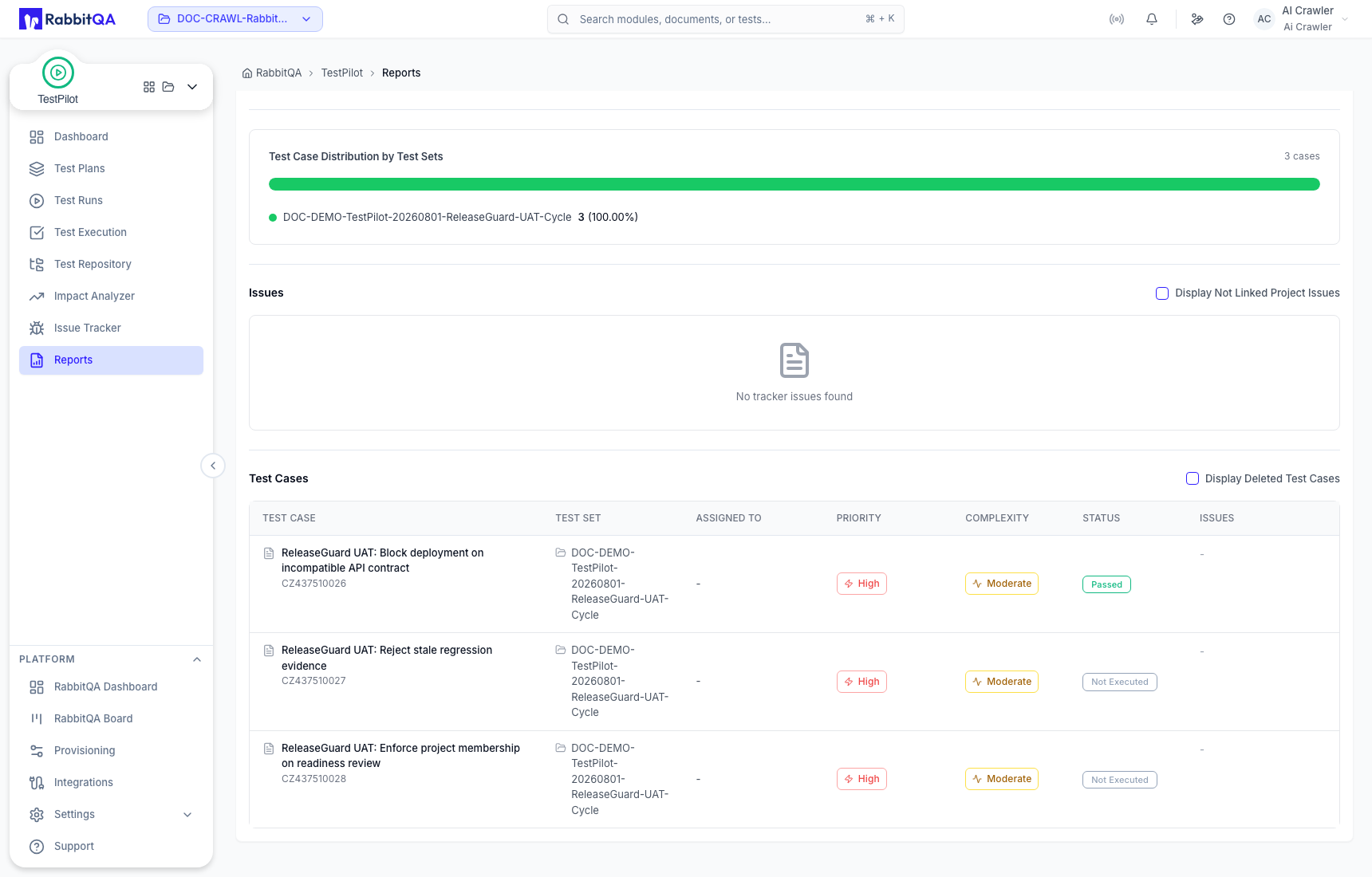Viewport: 1372px width, 877px height.
Task: Click the TEST CASE column header
Action: (x=289, y=518)
